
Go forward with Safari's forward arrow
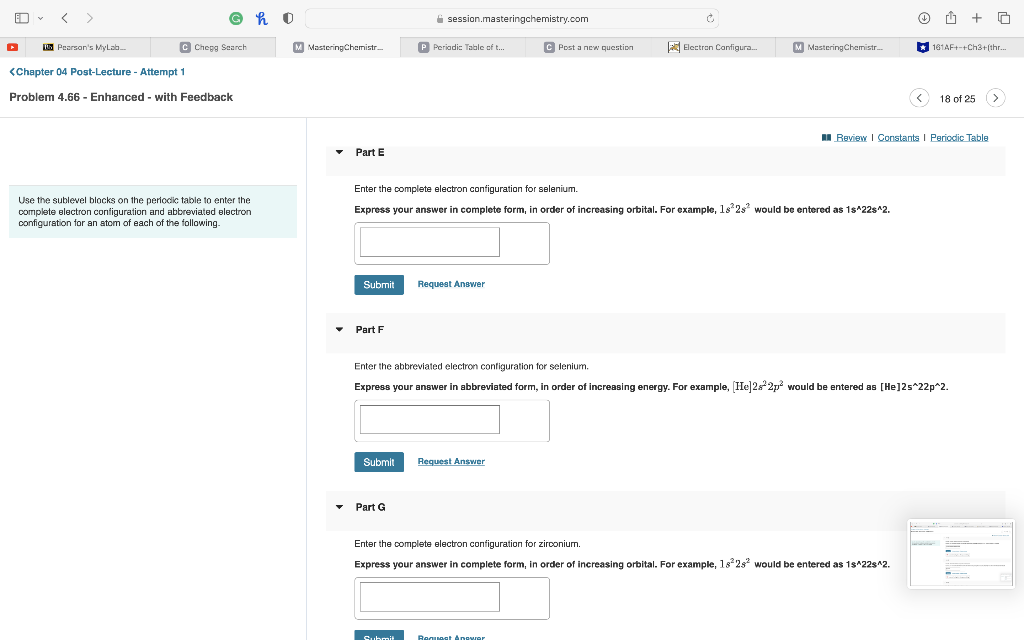coord(89,18)
